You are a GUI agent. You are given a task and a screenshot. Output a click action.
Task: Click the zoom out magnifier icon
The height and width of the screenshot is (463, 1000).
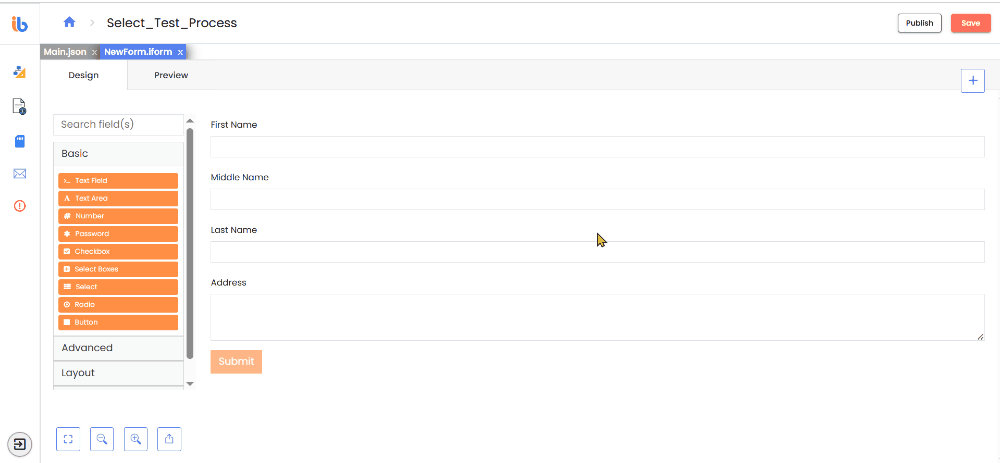pos(102,439)
